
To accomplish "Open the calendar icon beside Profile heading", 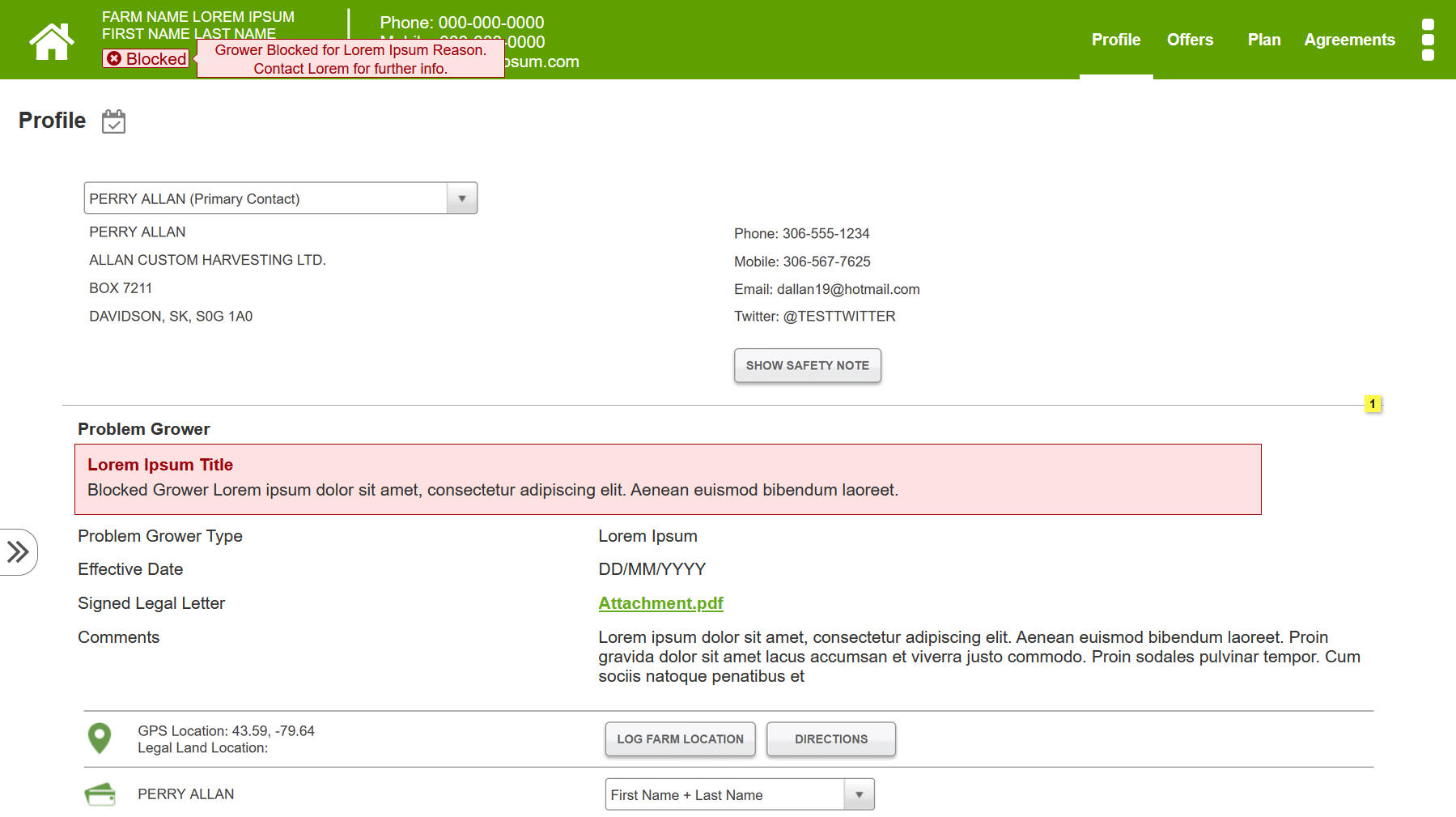I will tap(113, 121).
